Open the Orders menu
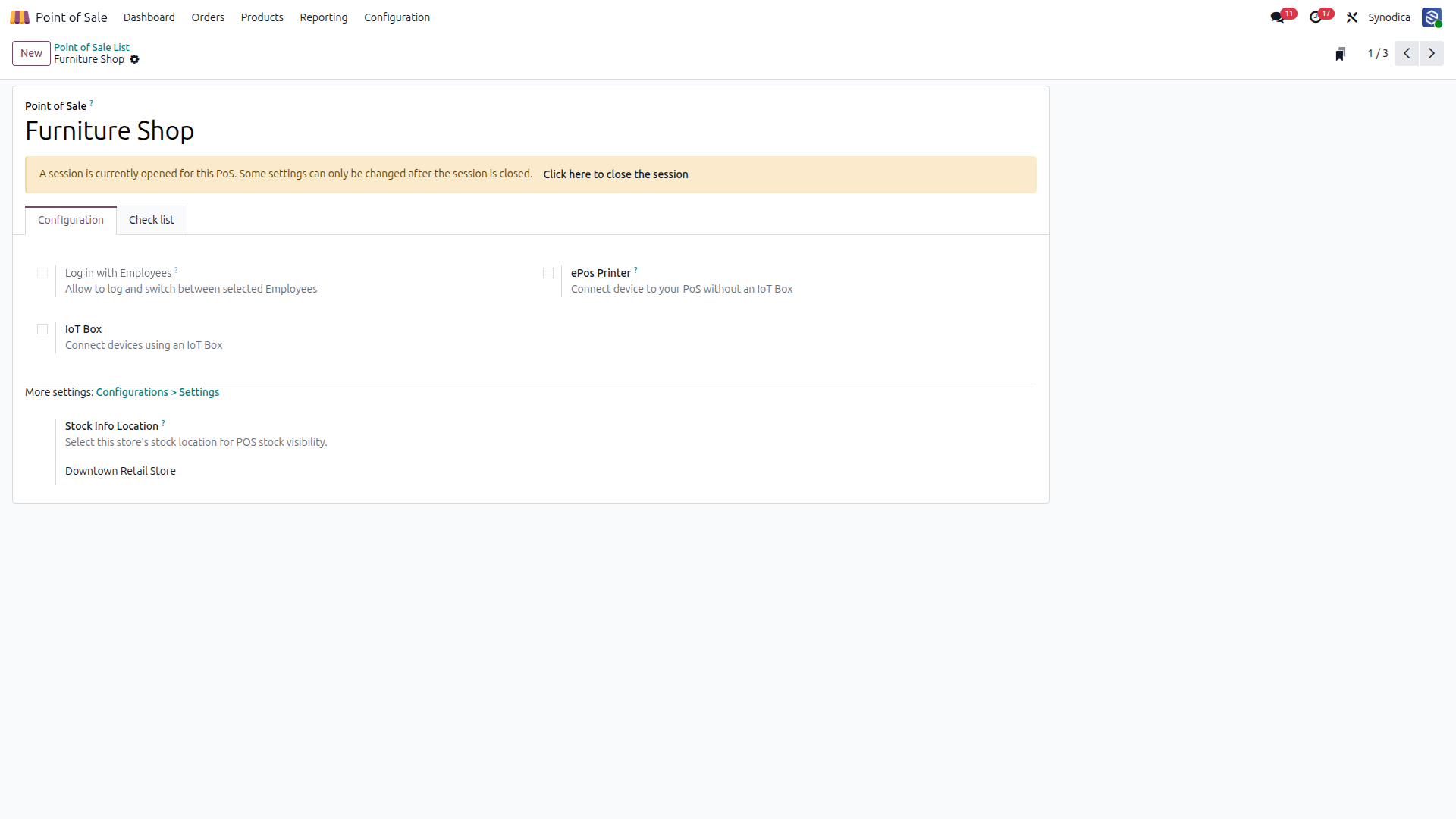The width and height of the screenshot is (1456, 819). (x=208, y=17)
